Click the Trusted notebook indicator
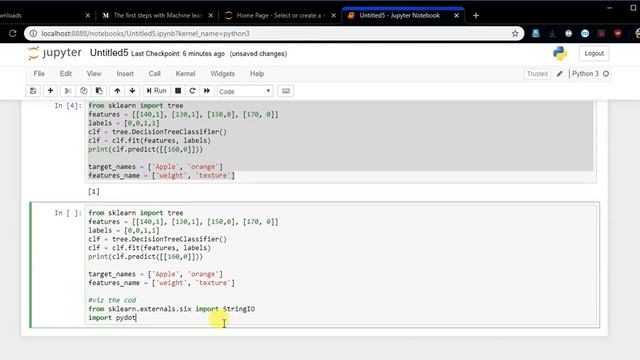The width and height of the screenshot is (640, 360). point(537,74)
